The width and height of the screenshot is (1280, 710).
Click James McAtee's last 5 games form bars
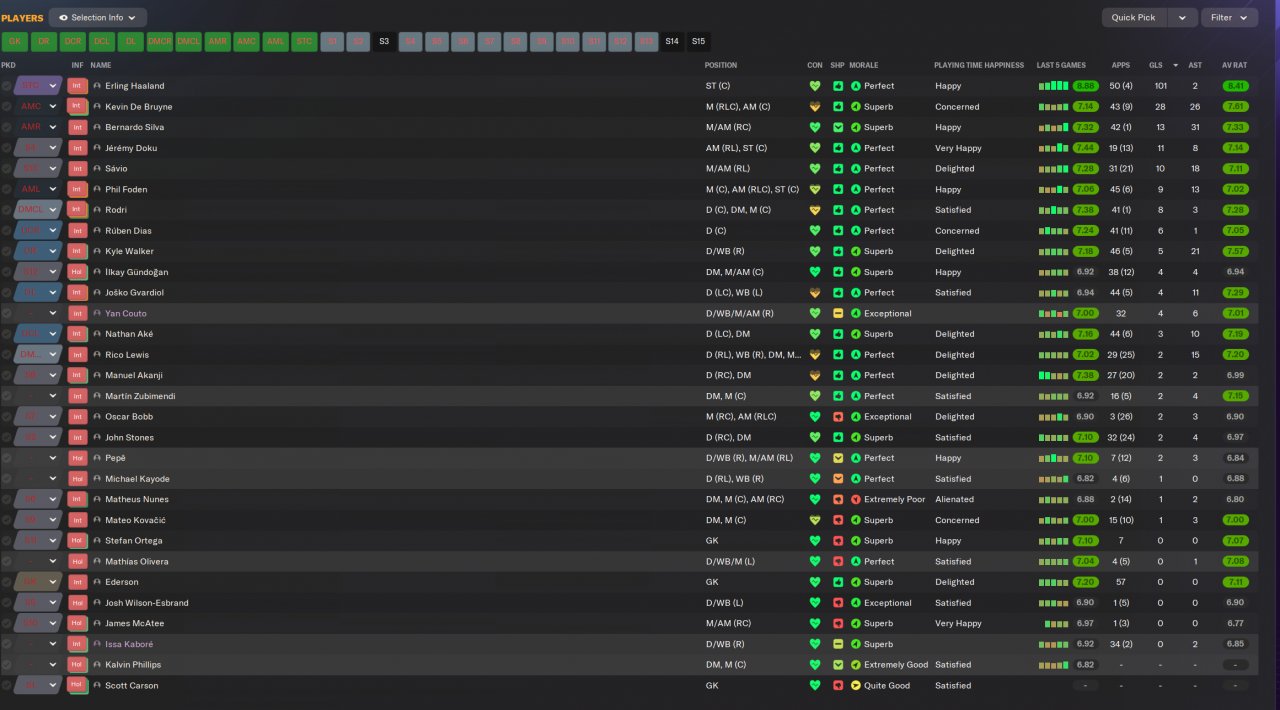pyautogui.click(x=1056, y=623)
